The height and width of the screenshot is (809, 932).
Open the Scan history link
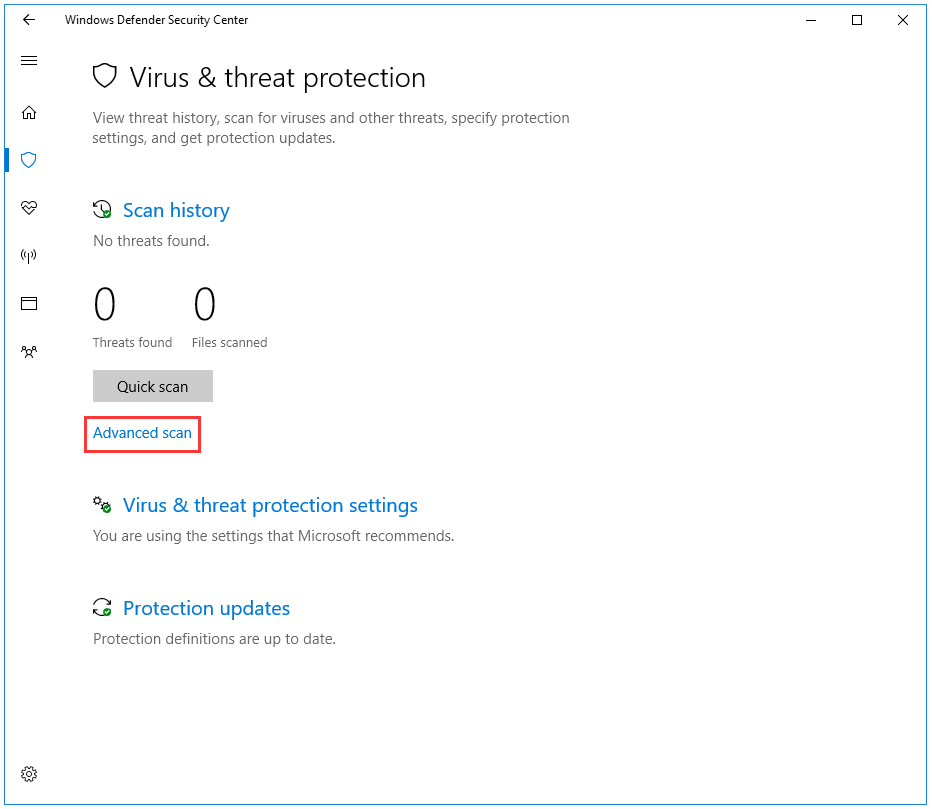[176, 210]
